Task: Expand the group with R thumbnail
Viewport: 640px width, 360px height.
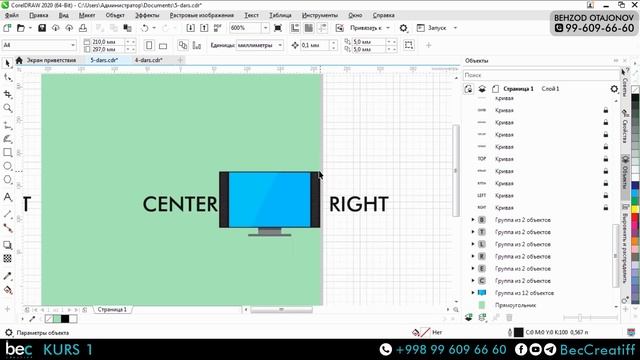Action: click(473, 256)
